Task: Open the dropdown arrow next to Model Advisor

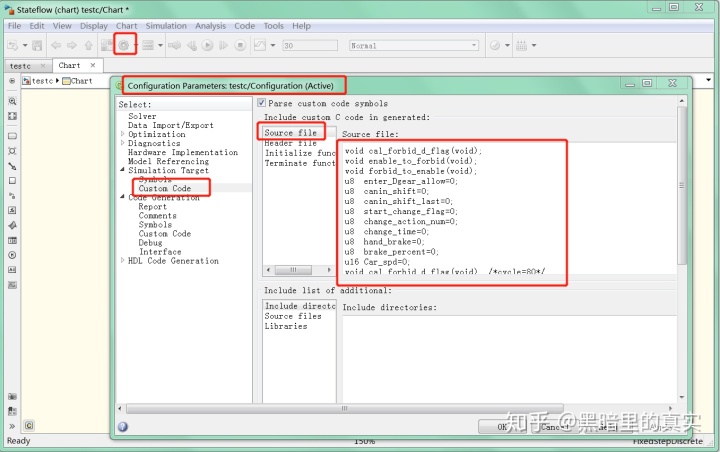Action: click(x=507, y=45)
